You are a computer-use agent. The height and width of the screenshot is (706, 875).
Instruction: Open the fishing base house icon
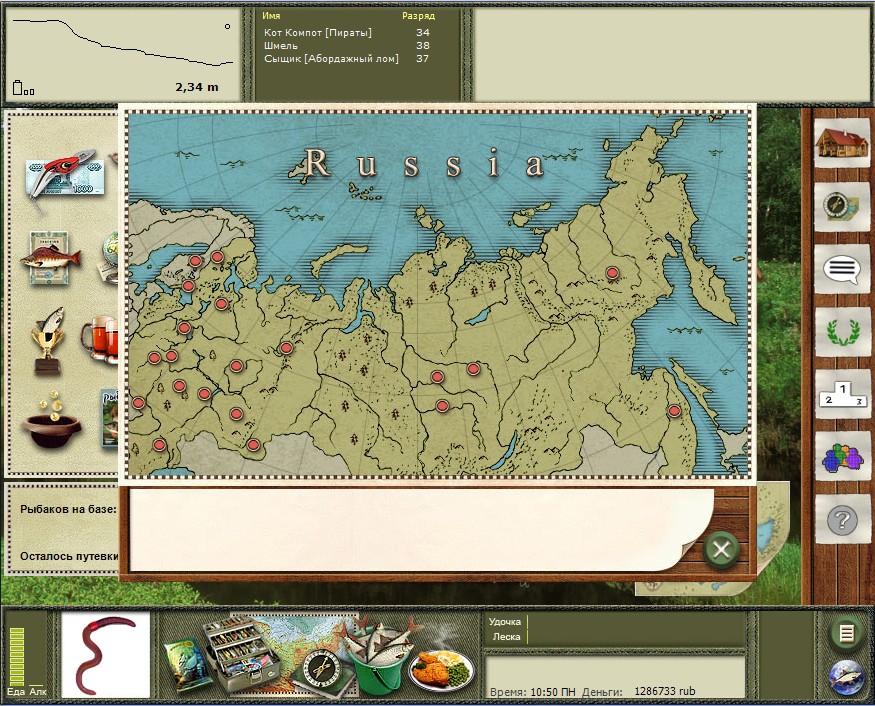(841, 144)
